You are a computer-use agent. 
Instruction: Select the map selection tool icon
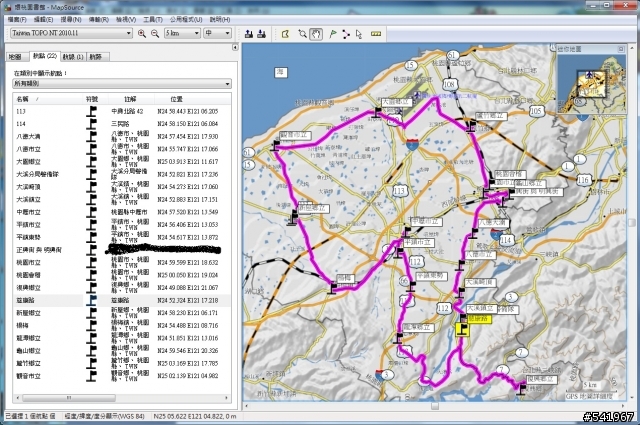click(285, 34)
